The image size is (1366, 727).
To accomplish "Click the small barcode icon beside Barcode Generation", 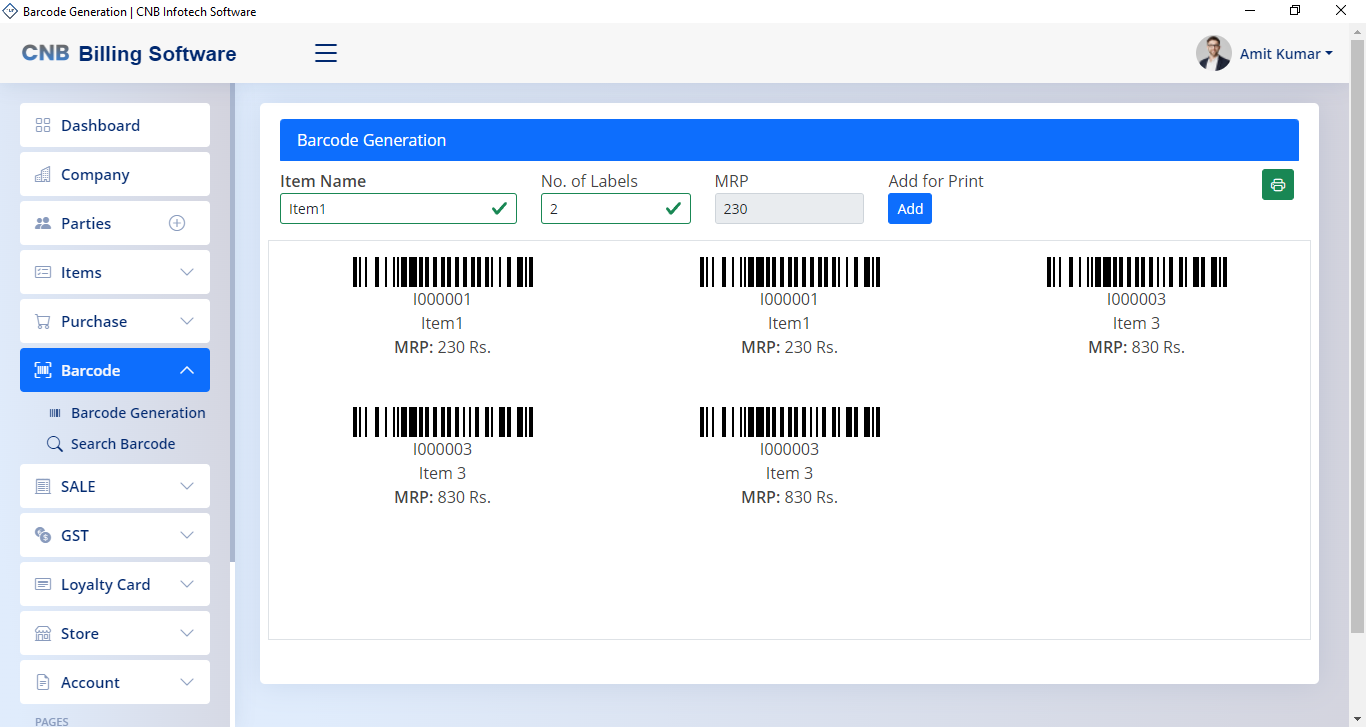I will coord(55,413).
